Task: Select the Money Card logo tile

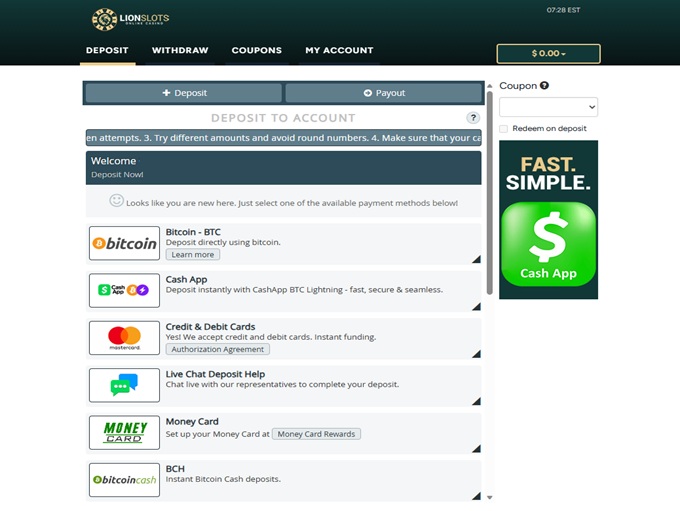Action: [x=124, y=432]
